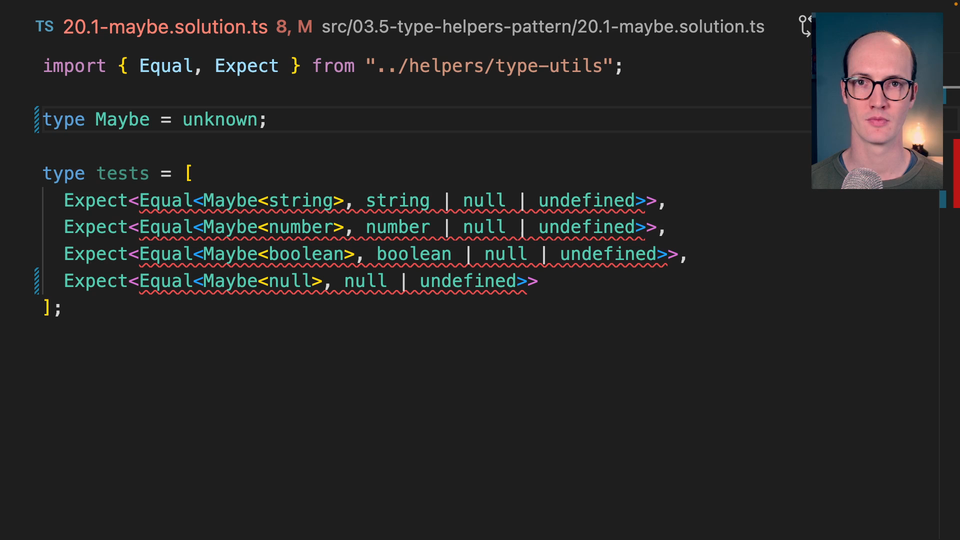Click 'Maybe<number>' on the second test line
This screenshot has height=540, width=960.
point(272,228)
